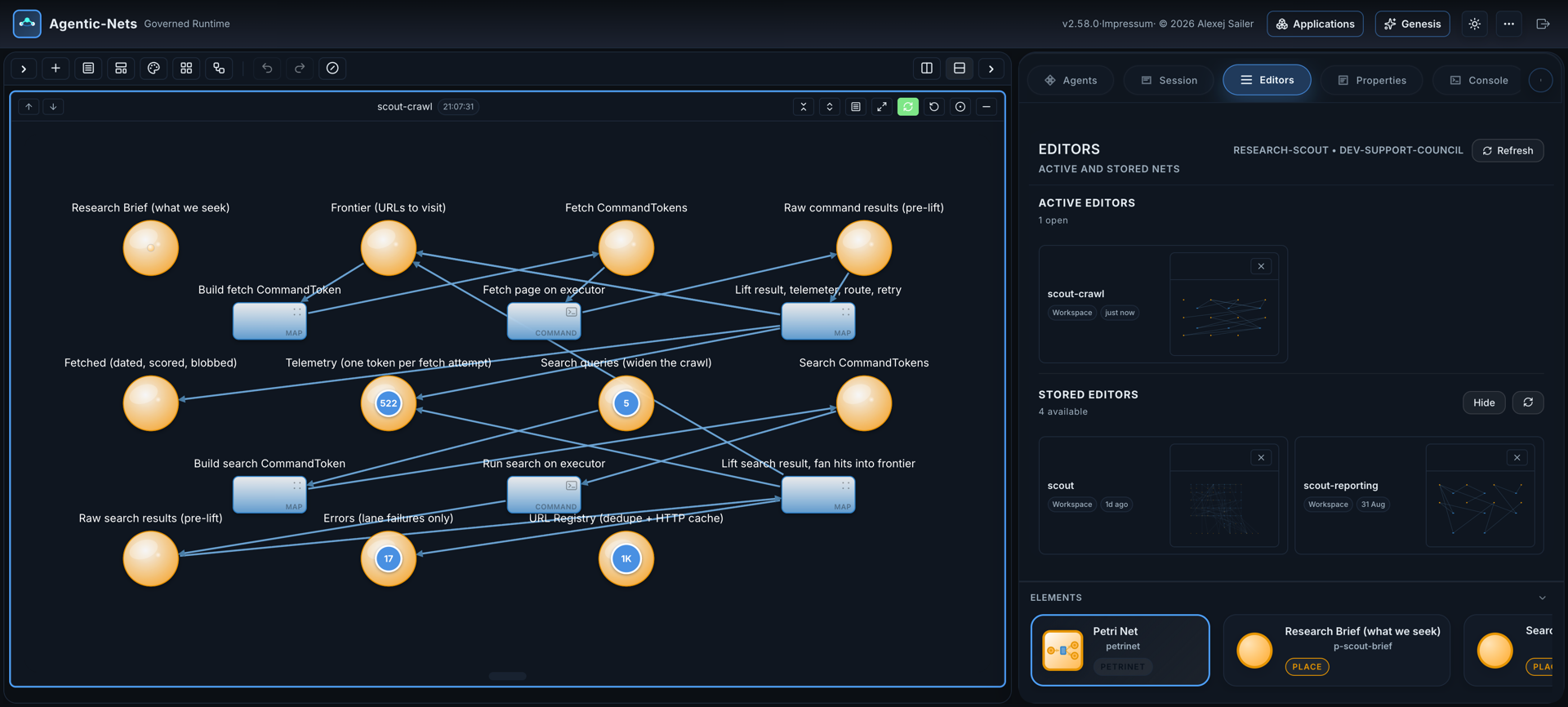Click the undo arrow icon

[x=267, y=69]
